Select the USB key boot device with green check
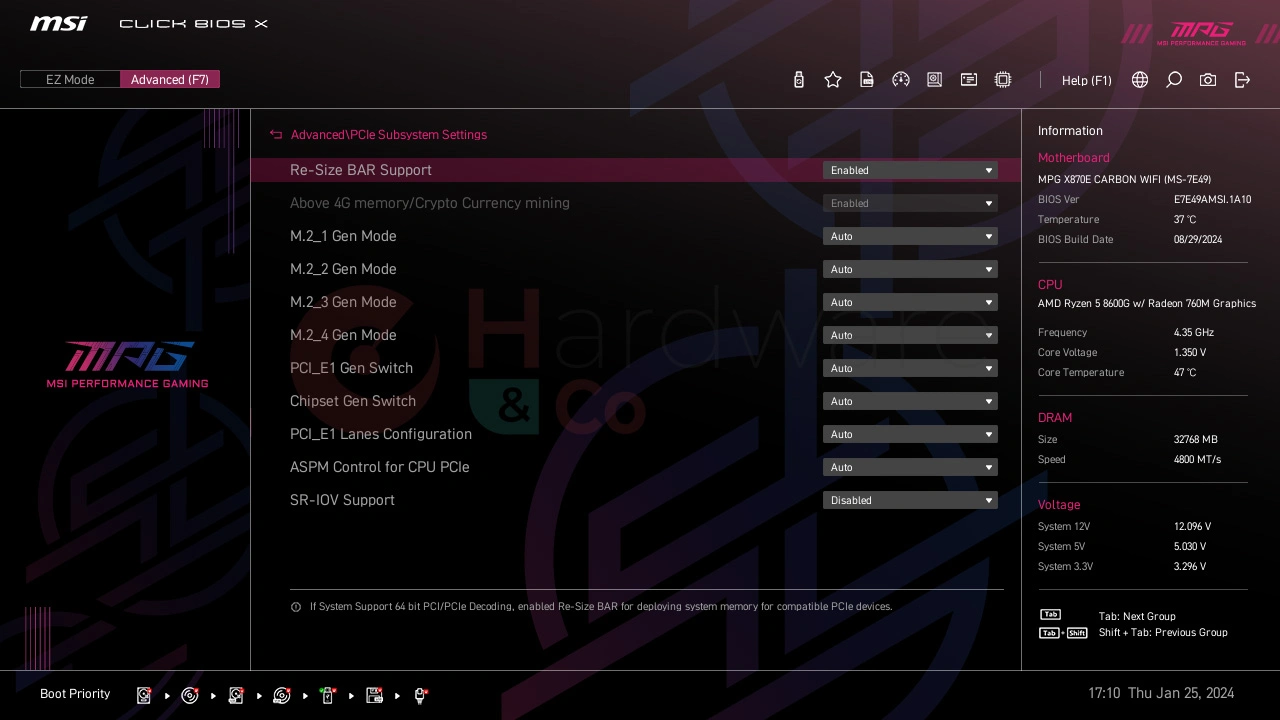Viewport: 1280px width, 720px height. point(328,695)
